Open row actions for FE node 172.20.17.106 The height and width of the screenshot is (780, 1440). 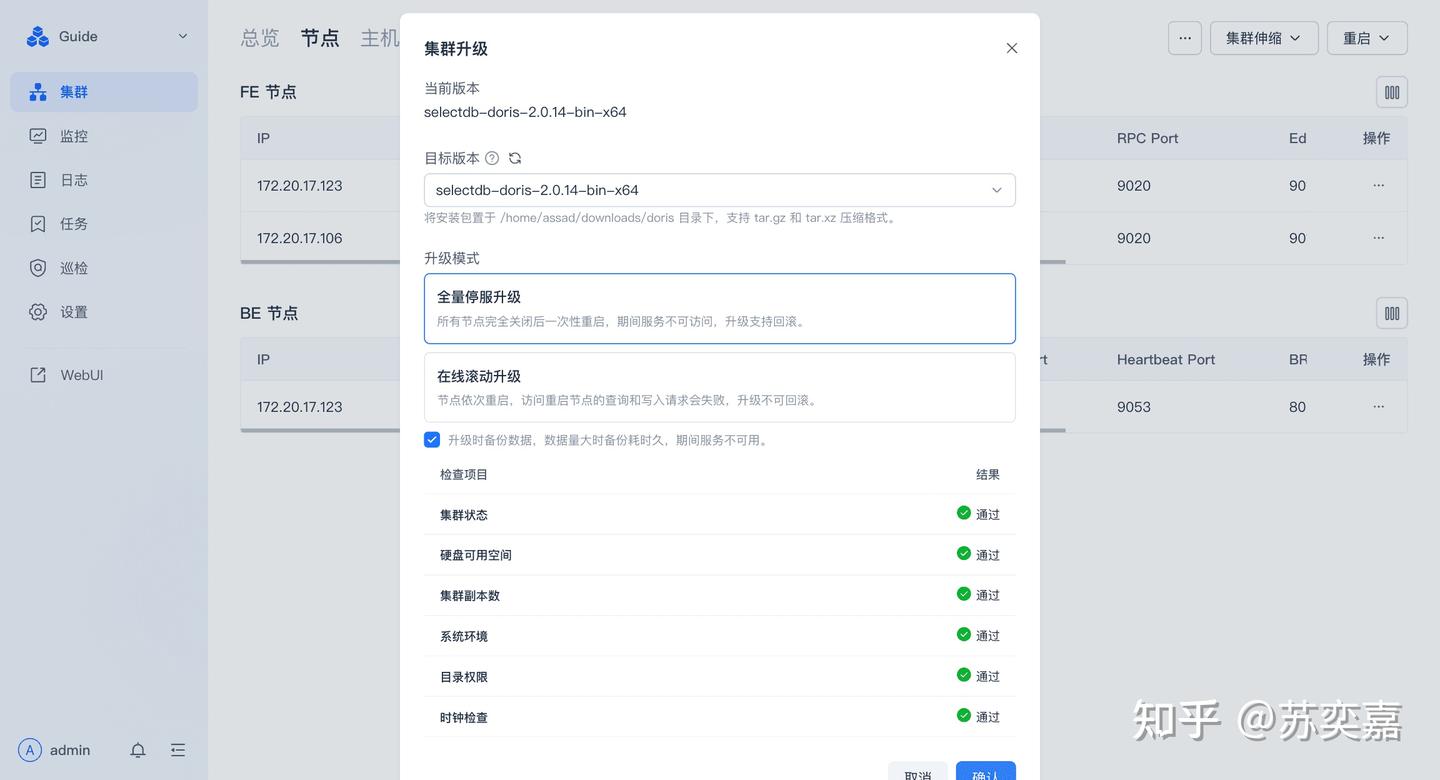tap(1378, 238)
